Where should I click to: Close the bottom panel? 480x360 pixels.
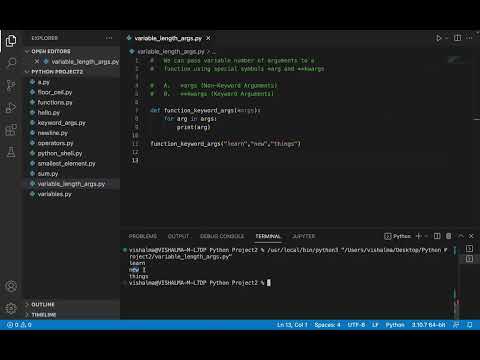click(x=471, y=236)
